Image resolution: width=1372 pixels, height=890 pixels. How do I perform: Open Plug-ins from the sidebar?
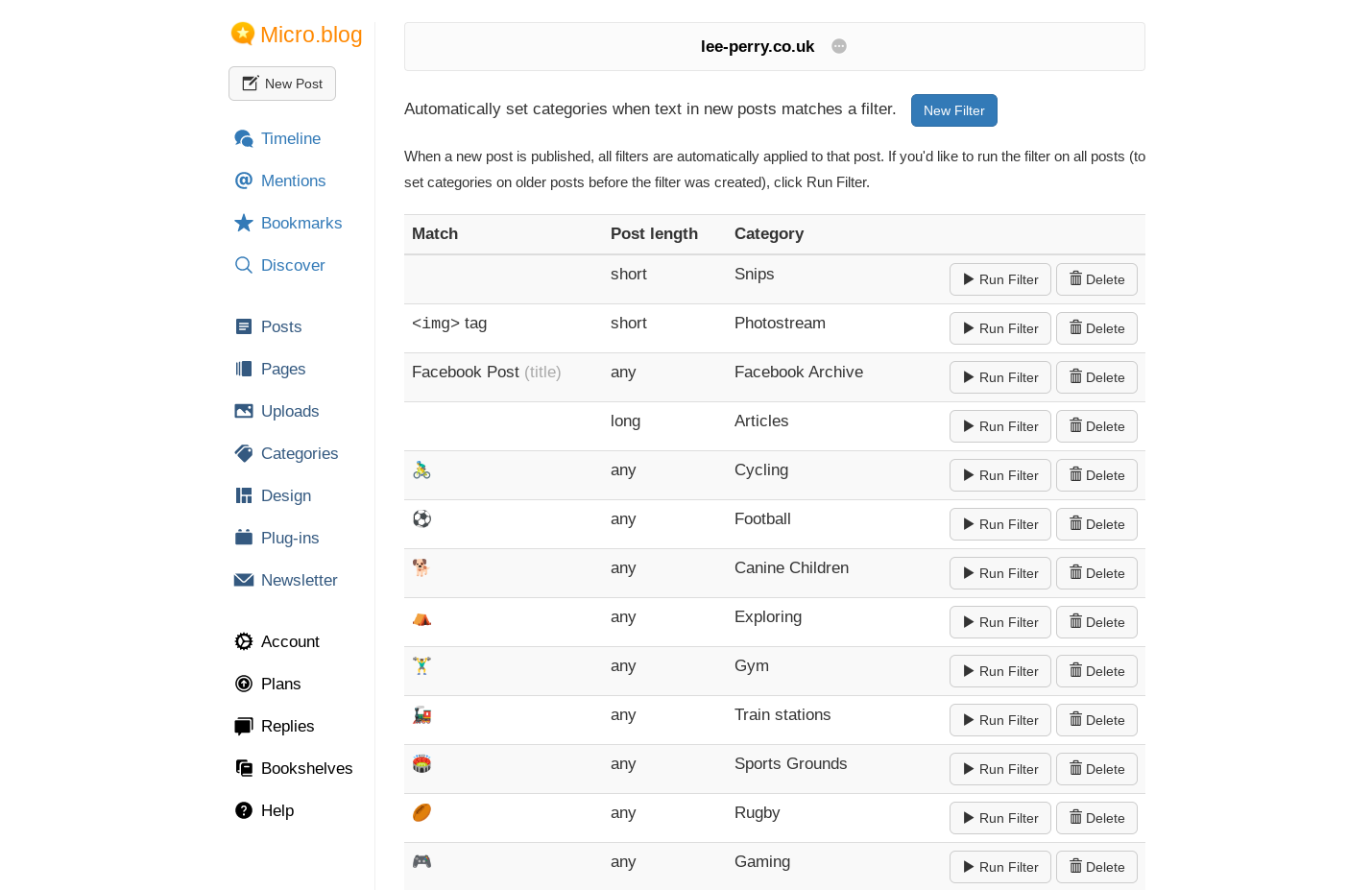pyautogui.click(x=289, y=538)
